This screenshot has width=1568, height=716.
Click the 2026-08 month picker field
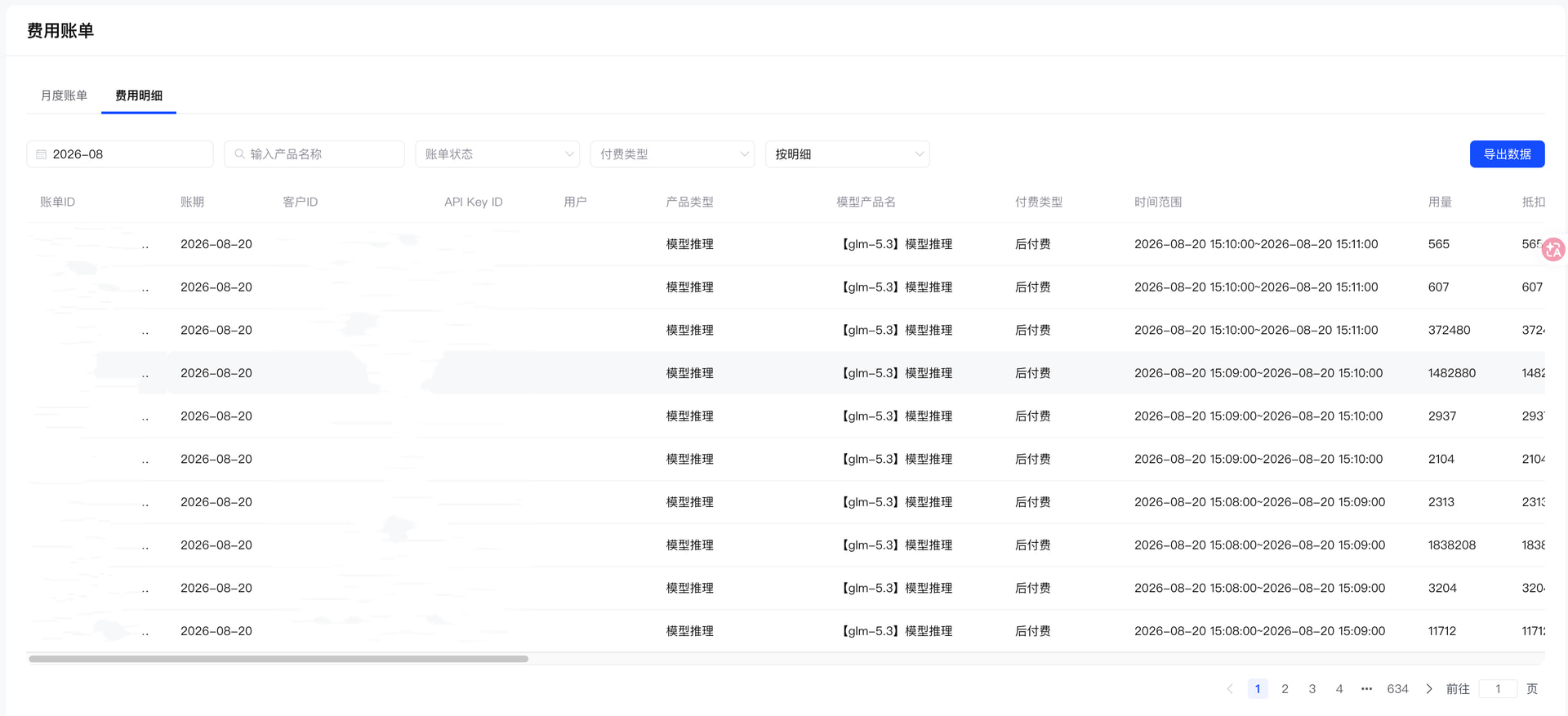[120, 154]
